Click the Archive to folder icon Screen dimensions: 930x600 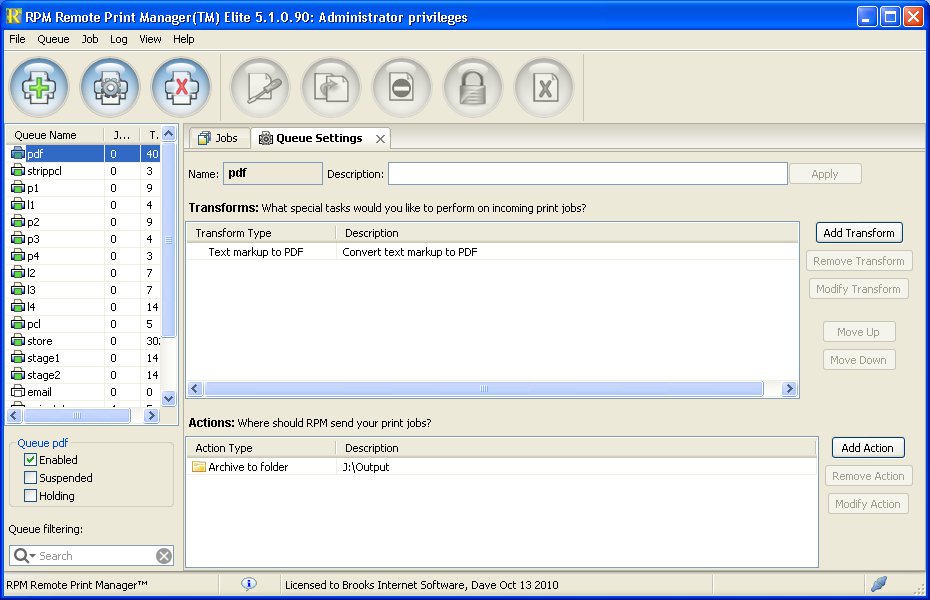(x=198, y=467)
